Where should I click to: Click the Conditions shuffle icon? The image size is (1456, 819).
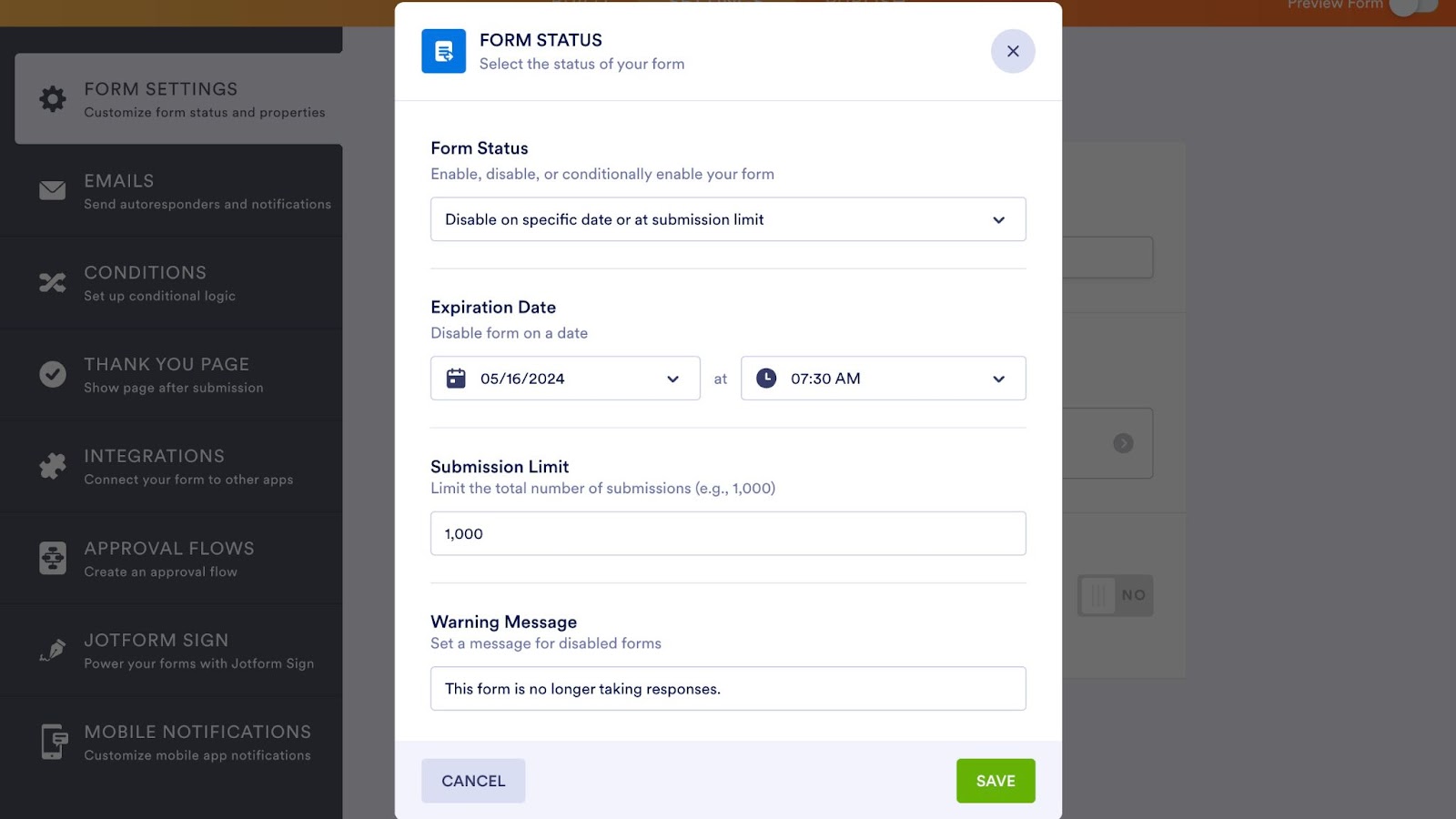(x=53, y=283)
